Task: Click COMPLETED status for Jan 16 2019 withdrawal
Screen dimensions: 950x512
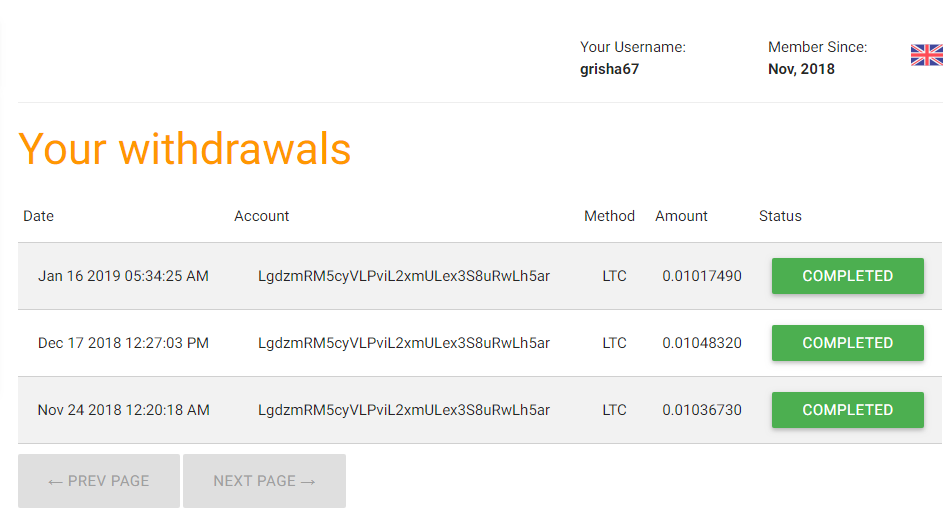Action: [x=847, y=276]
